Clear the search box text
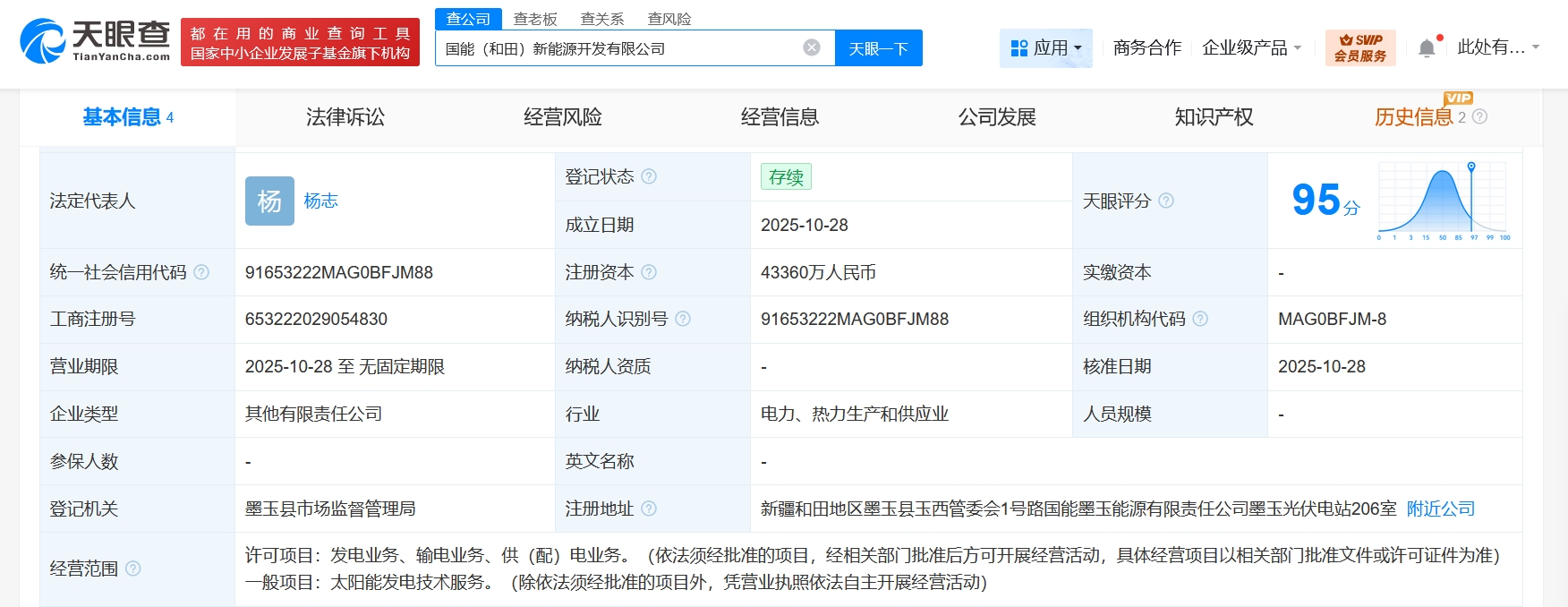1568x607 pixels. click(x=811, y=47)
